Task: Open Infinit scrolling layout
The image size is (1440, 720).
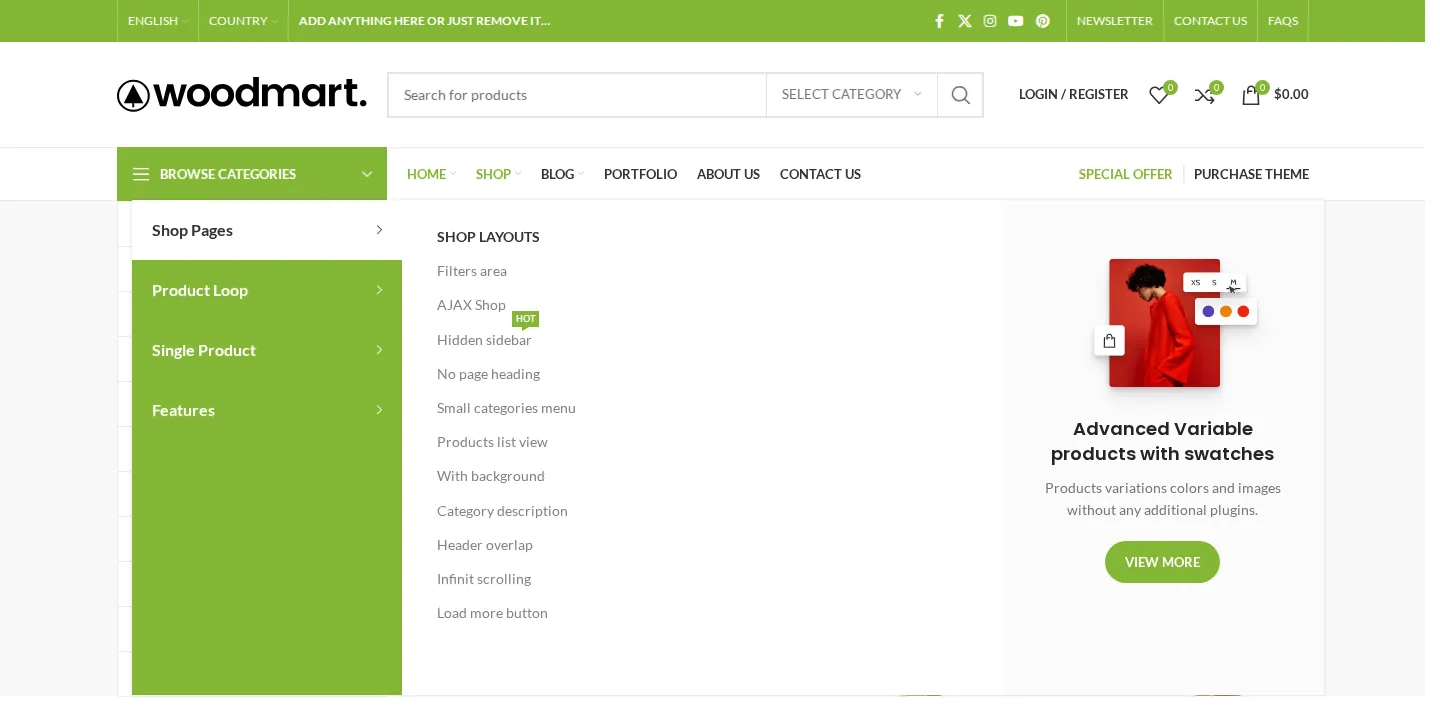Action: coord(484,579)
